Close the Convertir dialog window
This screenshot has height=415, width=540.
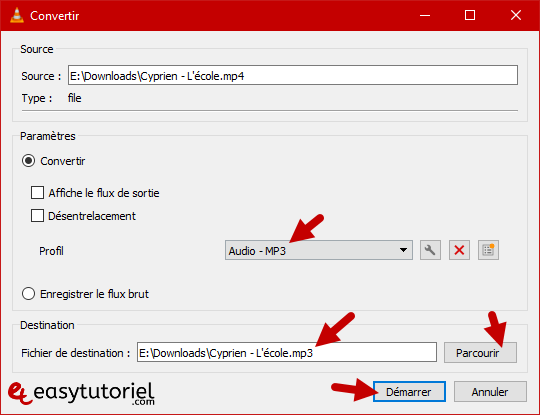pyautogui.click(x=516, y=15)
